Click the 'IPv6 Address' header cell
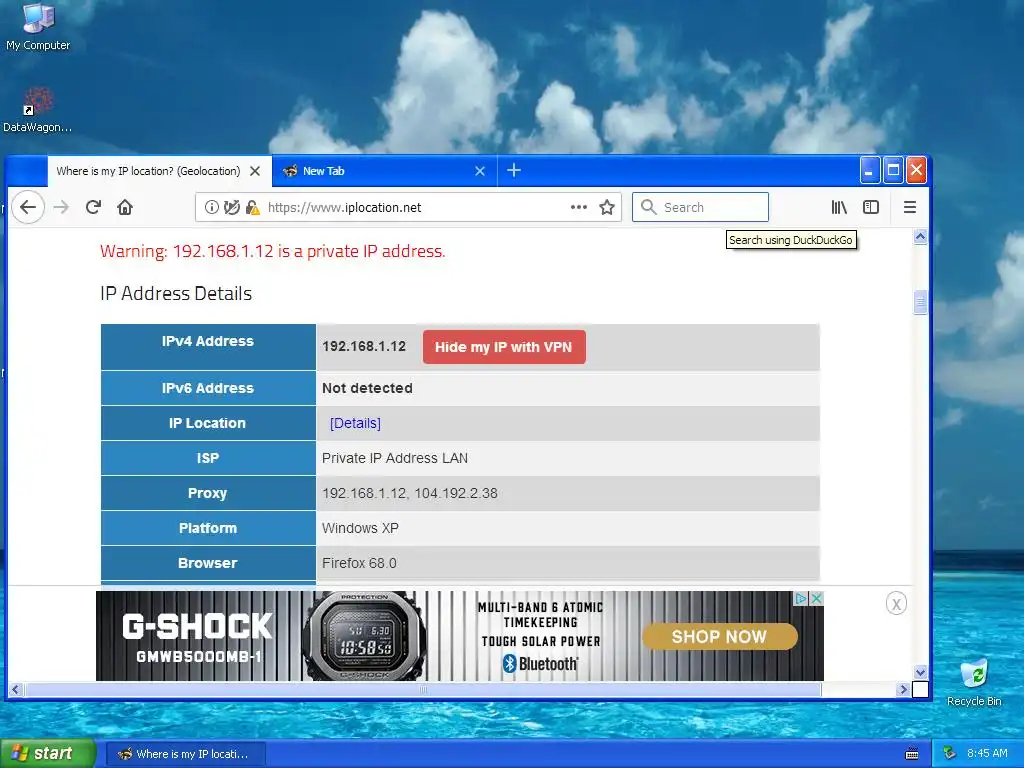This screenshot has height=768, width=1024. 208,388
